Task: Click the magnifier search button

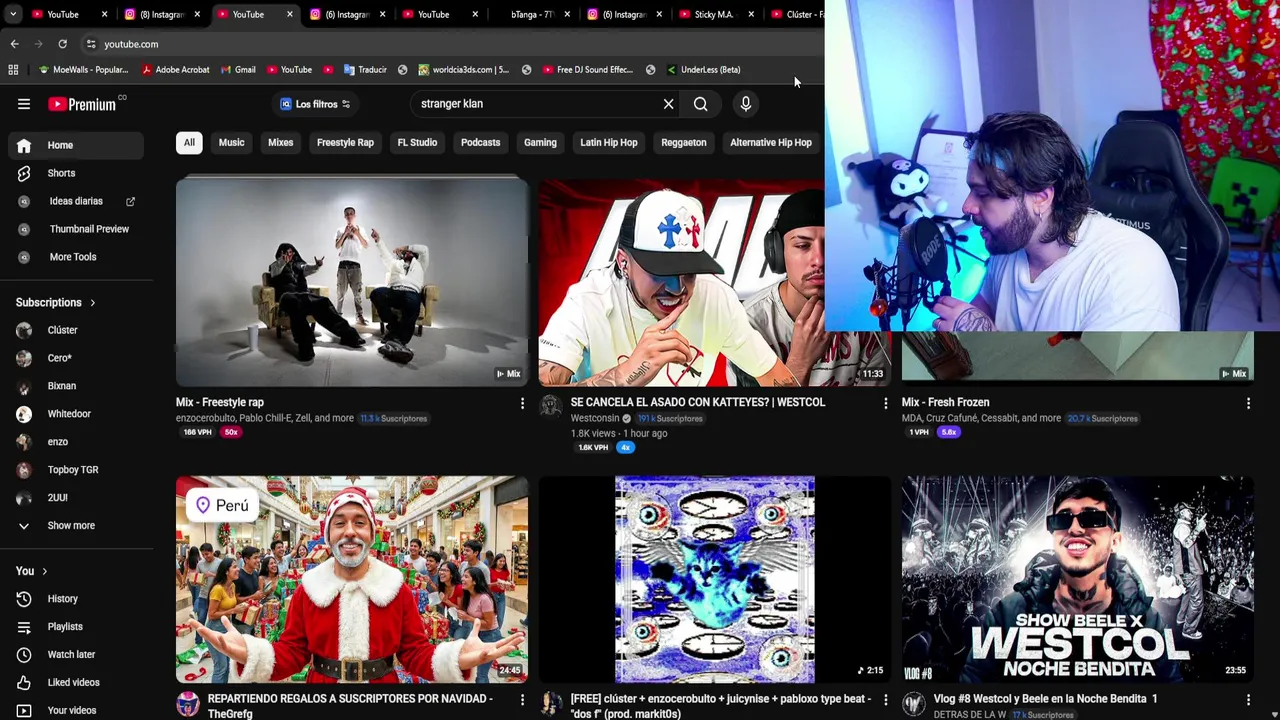Action: [x=701, y=104]
